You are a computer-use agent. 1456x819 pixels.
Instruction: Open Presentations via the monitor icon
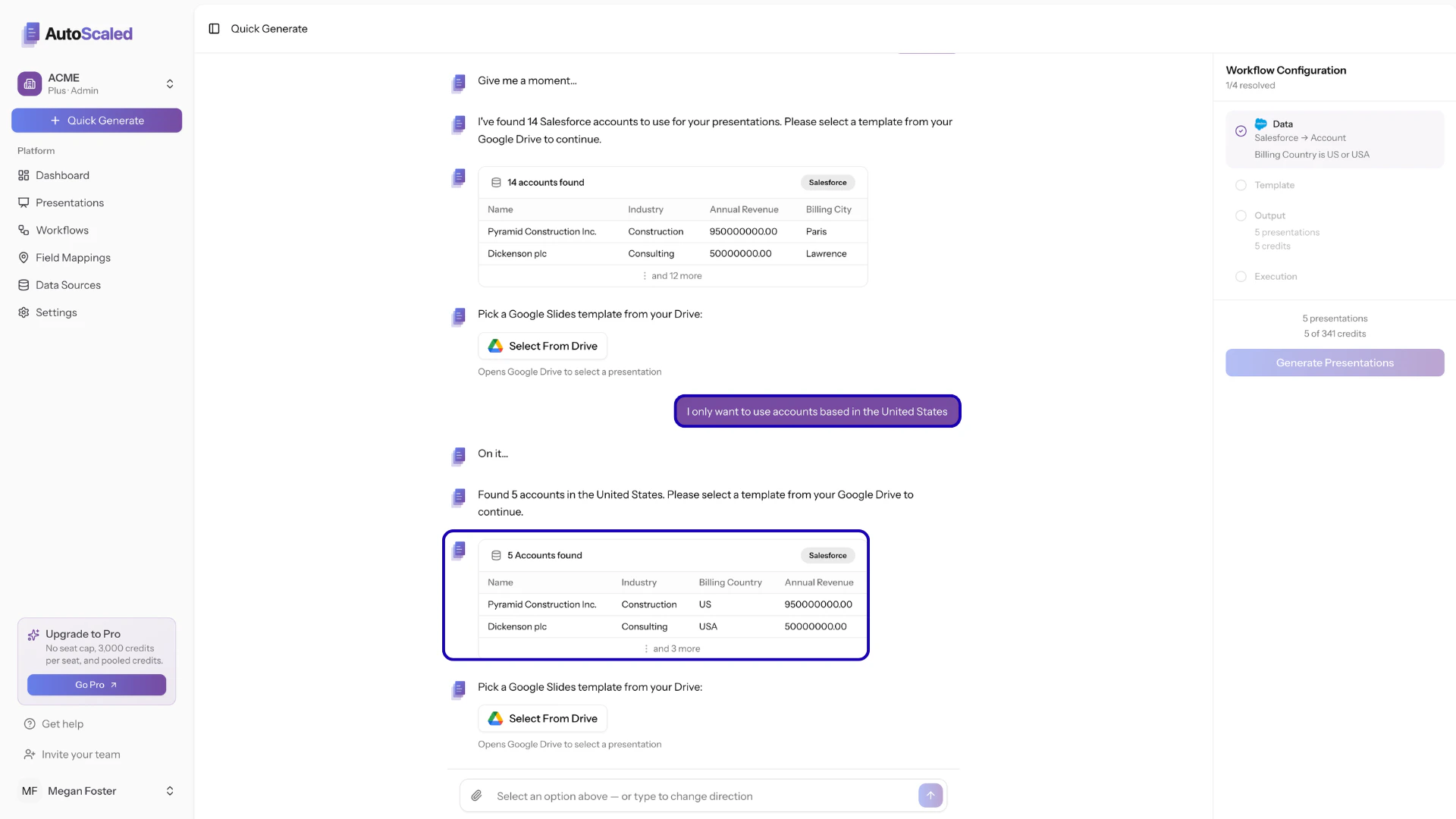(24, 202)
